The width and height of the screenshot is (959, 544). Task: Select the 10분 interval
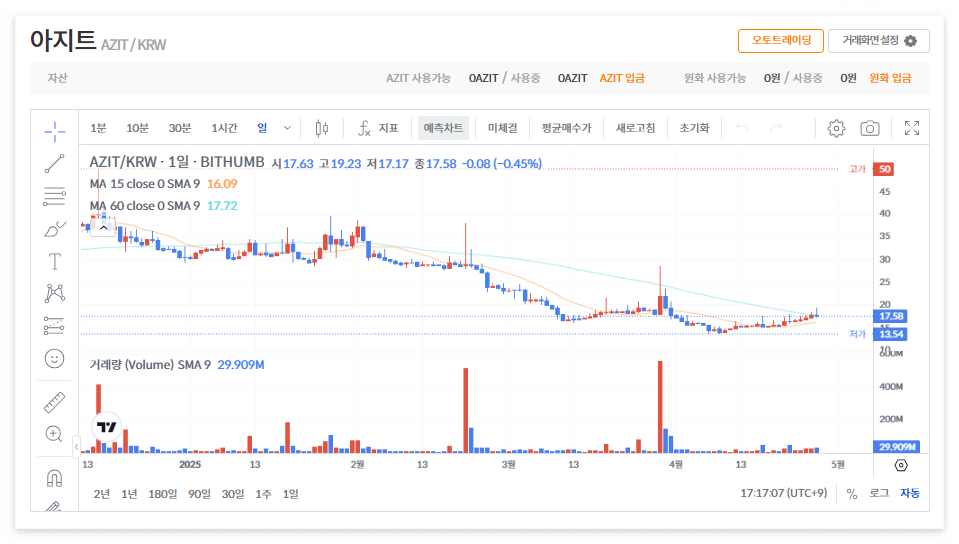point(137,128)
